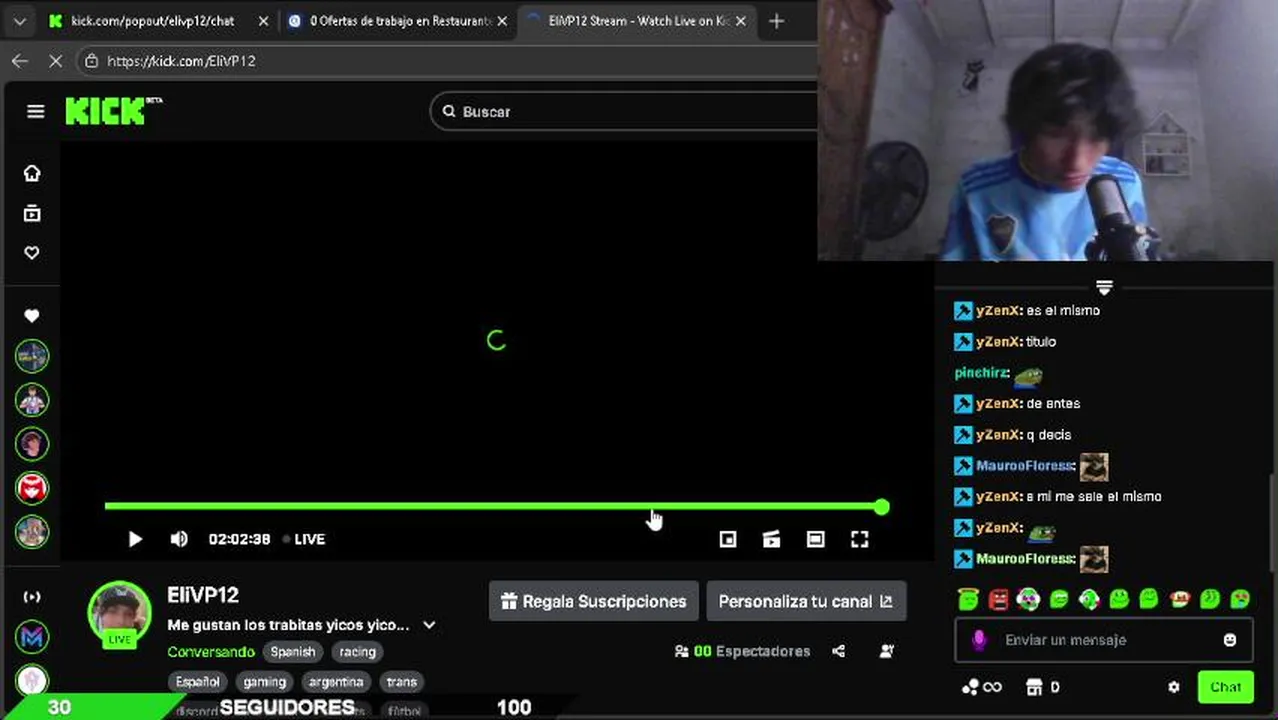The height and width of the screenshot is (720, 1278).
Task: Open the recommended channel with the M logo
Action: pyautogui.click(x=32, y=637)
